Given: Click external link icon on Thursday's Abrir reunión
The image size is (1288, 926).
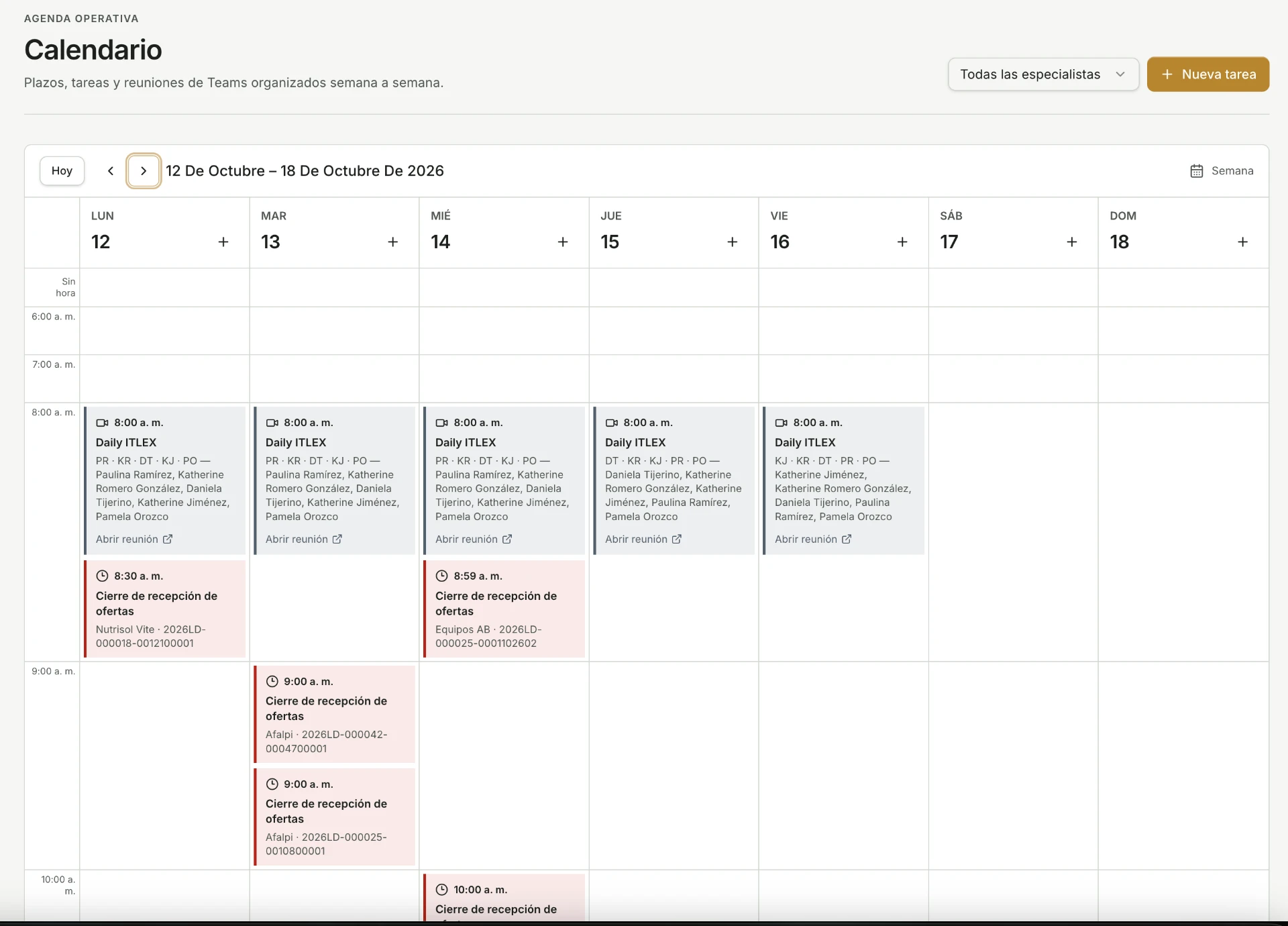Looking at the screenshot, I should 677,539.
